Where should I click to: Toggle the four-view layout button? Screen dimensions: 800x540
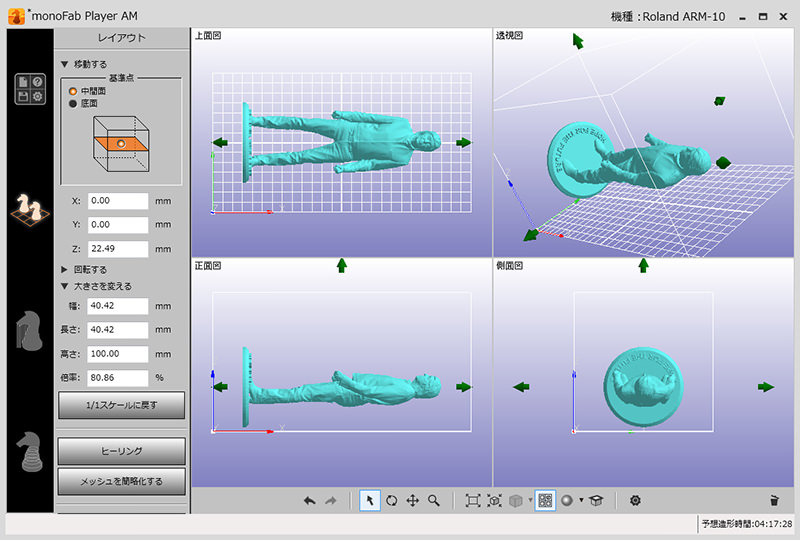click(x=545, y=500)
